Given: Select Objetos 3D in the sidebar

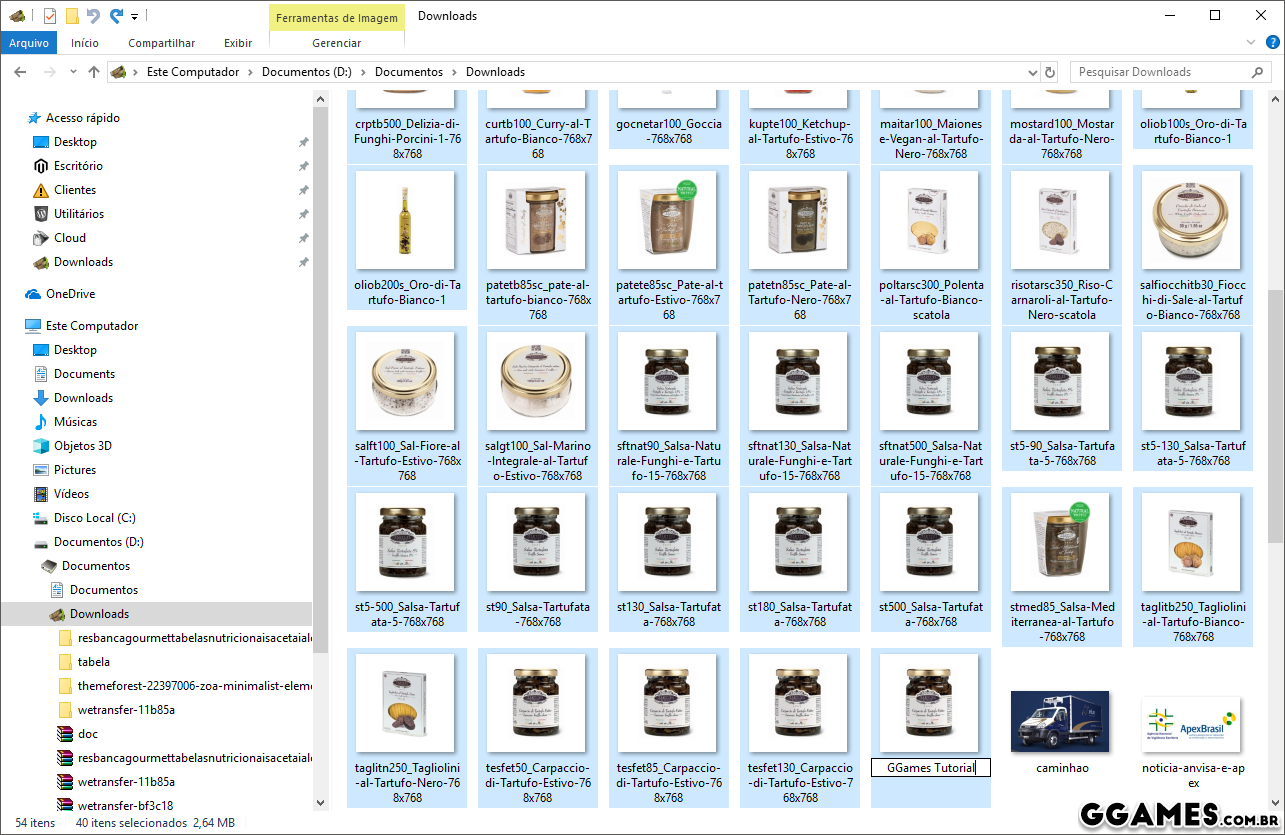Looking at the screenshot, I should [x=82, y=446].
